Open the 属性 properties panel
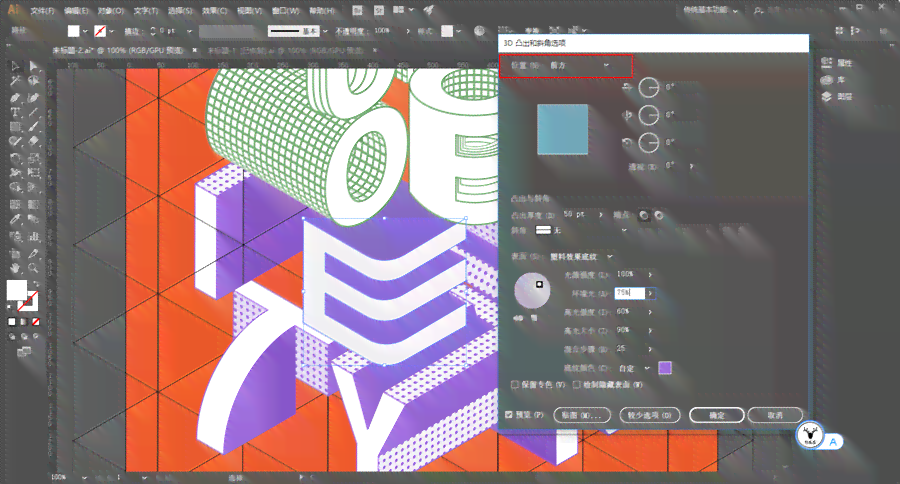900x484 pixels. tap(837, 63)
